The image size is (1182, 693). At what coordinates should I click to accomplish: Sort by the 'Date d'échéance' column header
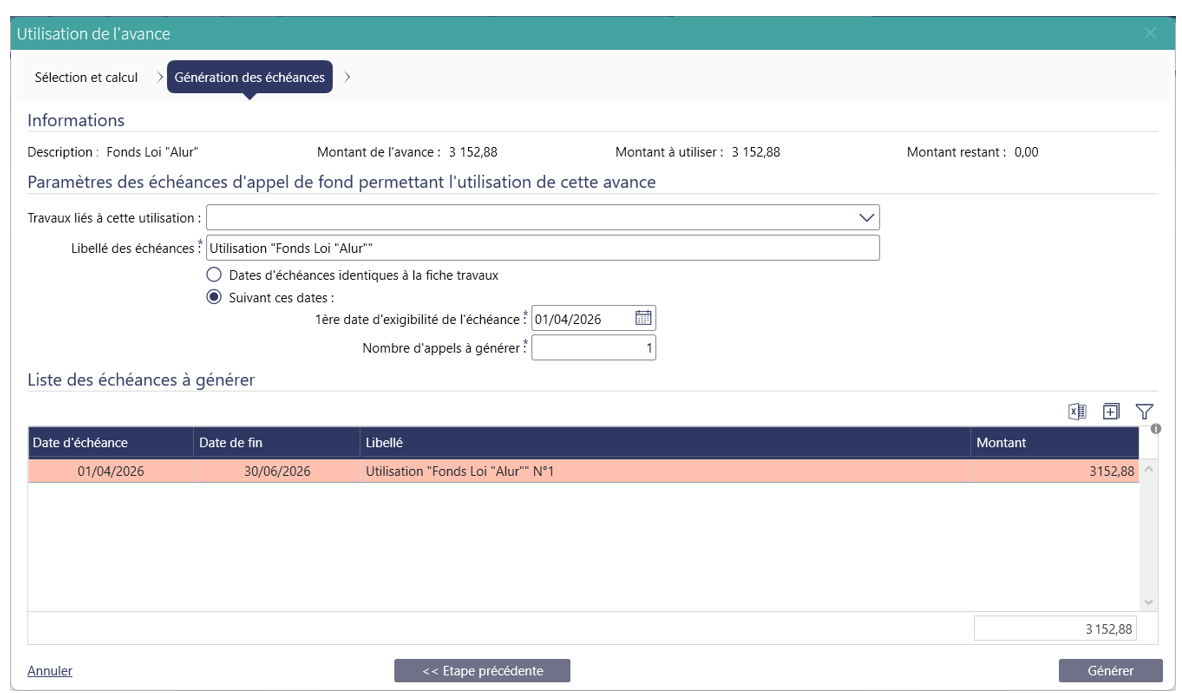pyautogui.click(x=110, y=443)
